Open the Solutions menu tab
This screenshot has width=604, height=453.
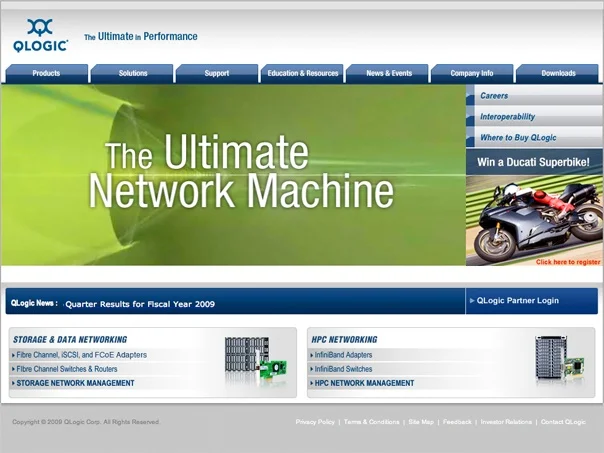point(132,73)
